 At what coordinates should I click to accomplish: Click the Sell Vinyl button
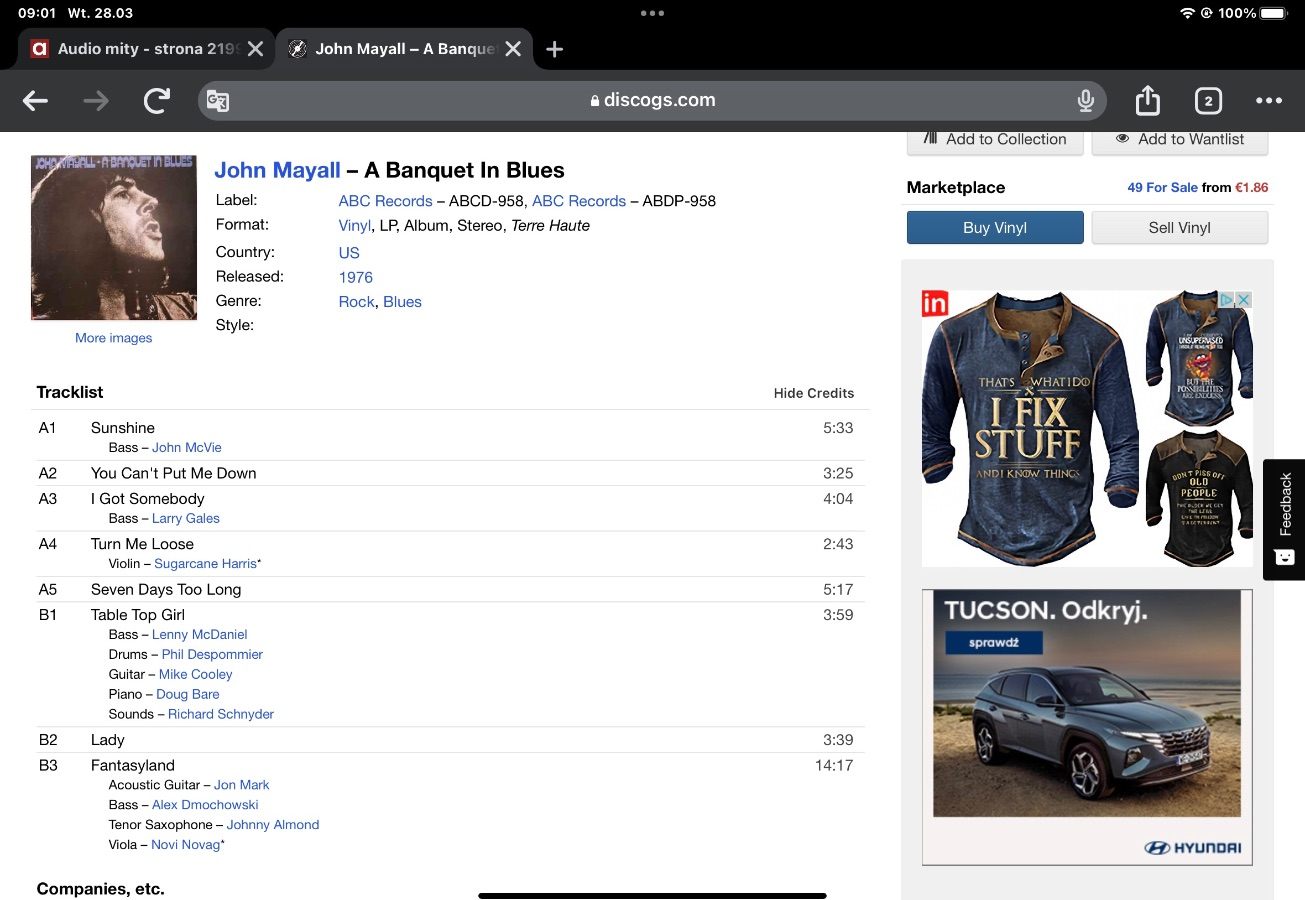click(x=1180, y=228)
